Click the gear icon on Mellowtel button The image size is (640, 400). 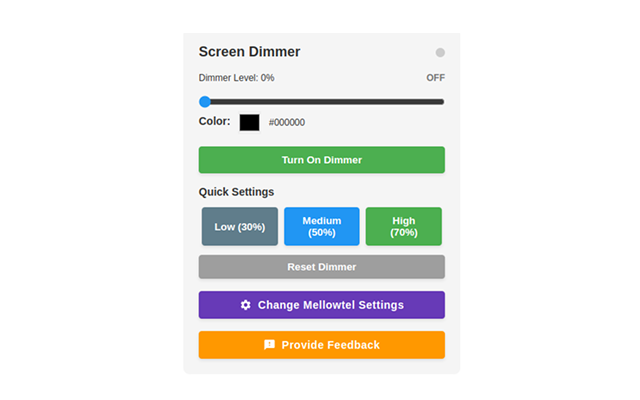[x=246, y=305]
